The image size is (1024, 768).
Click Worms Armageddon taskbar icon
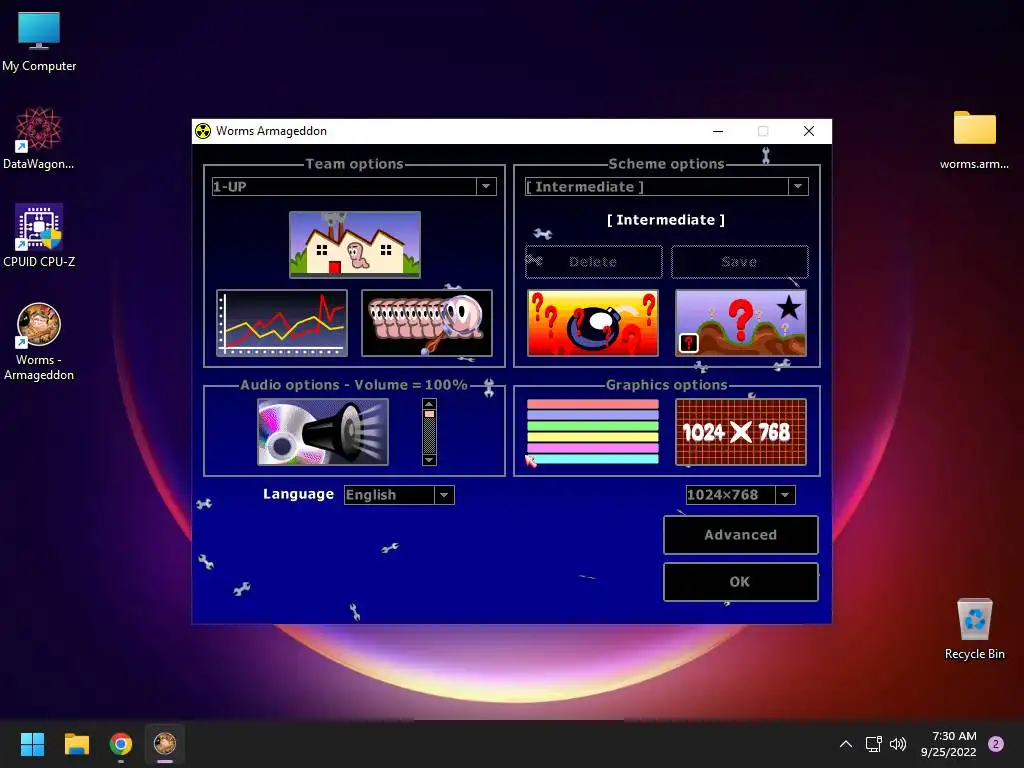[165, 744]
